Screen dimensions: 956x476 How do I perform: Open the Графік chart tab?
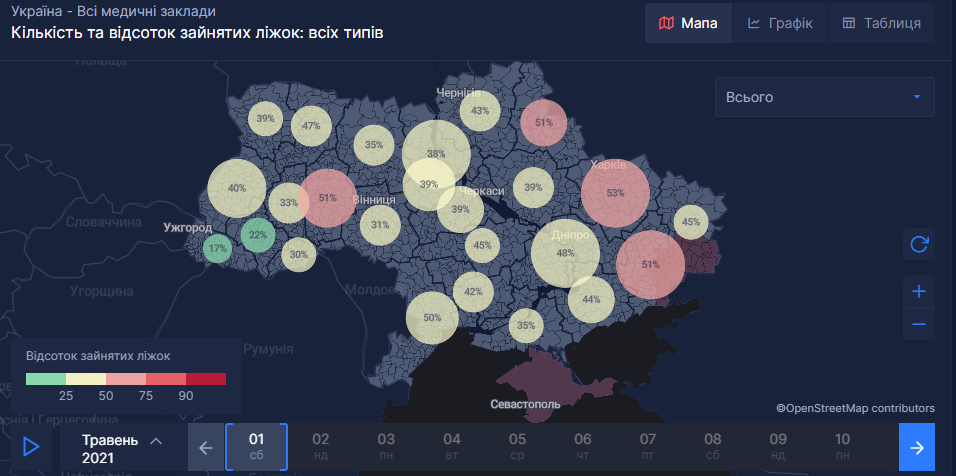pyautogui.click(x=780, y=23)
